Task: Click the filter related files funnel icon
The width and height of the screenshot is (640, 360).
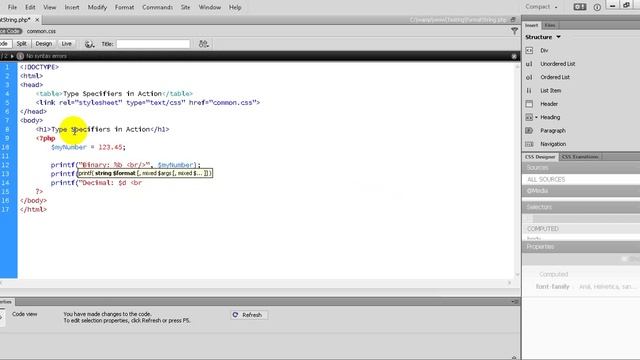Action: point(514,31)
